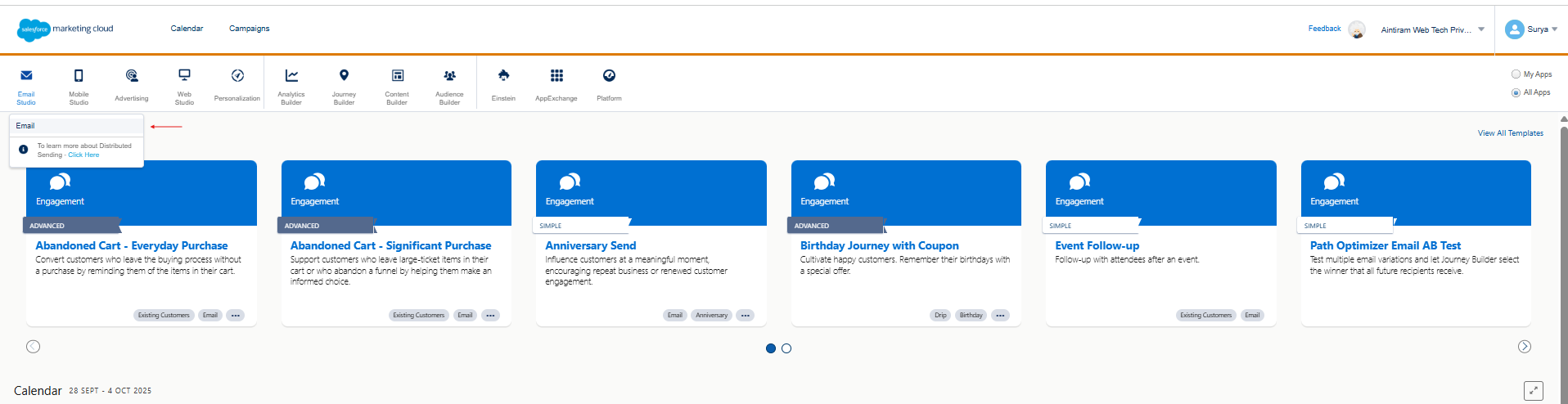Select the My Apps radio button
This screenshot has height=404, width=1568.
pos(1516,74)
